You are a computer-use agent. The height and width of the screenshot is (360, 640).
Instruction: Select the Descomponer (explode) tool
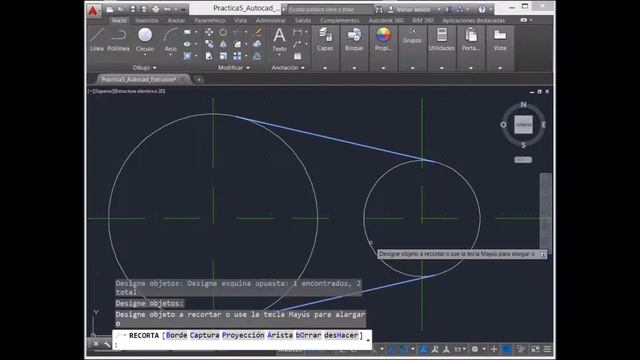257,44
